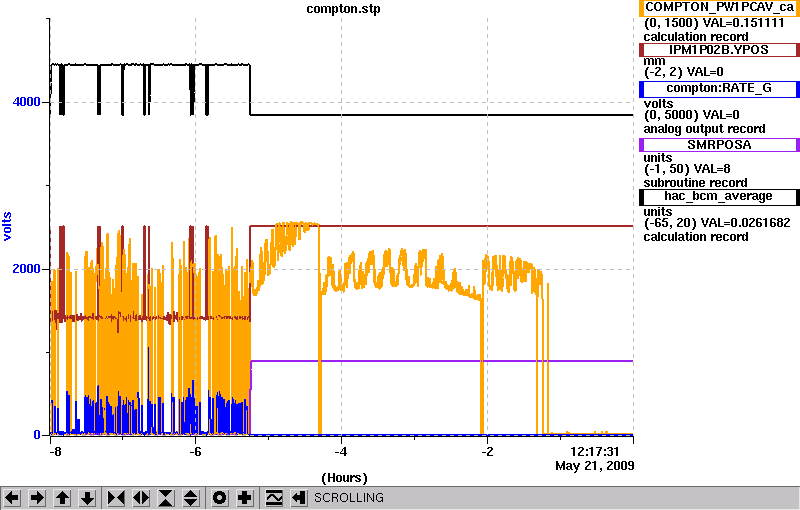Select the IPM1P02B.YPOS curve in the legend
800x510 pixels.
pos(719,49)
